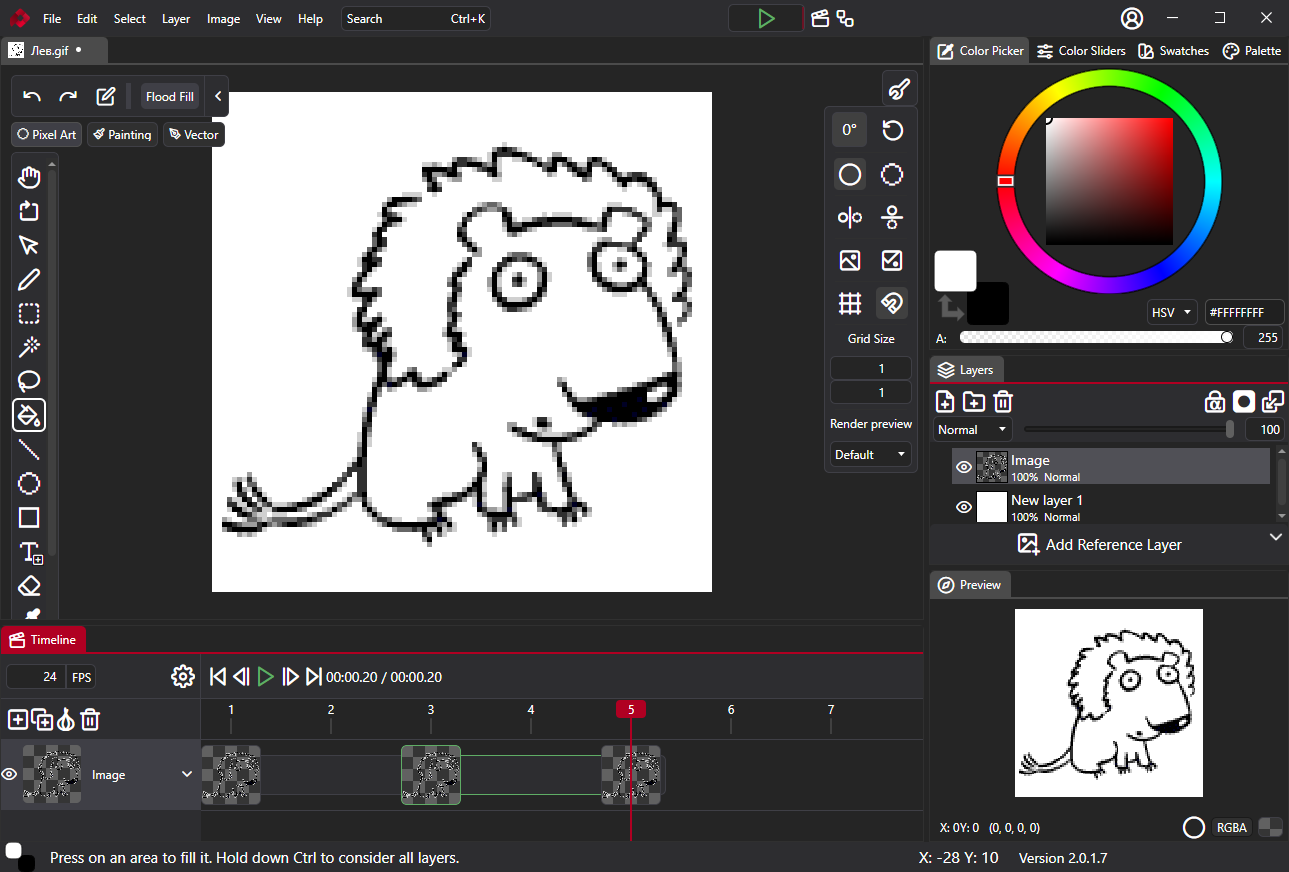Viewport: 1289px width, 872px height.
Task: Select the Lasso selection tool
Action: [29, 381]
